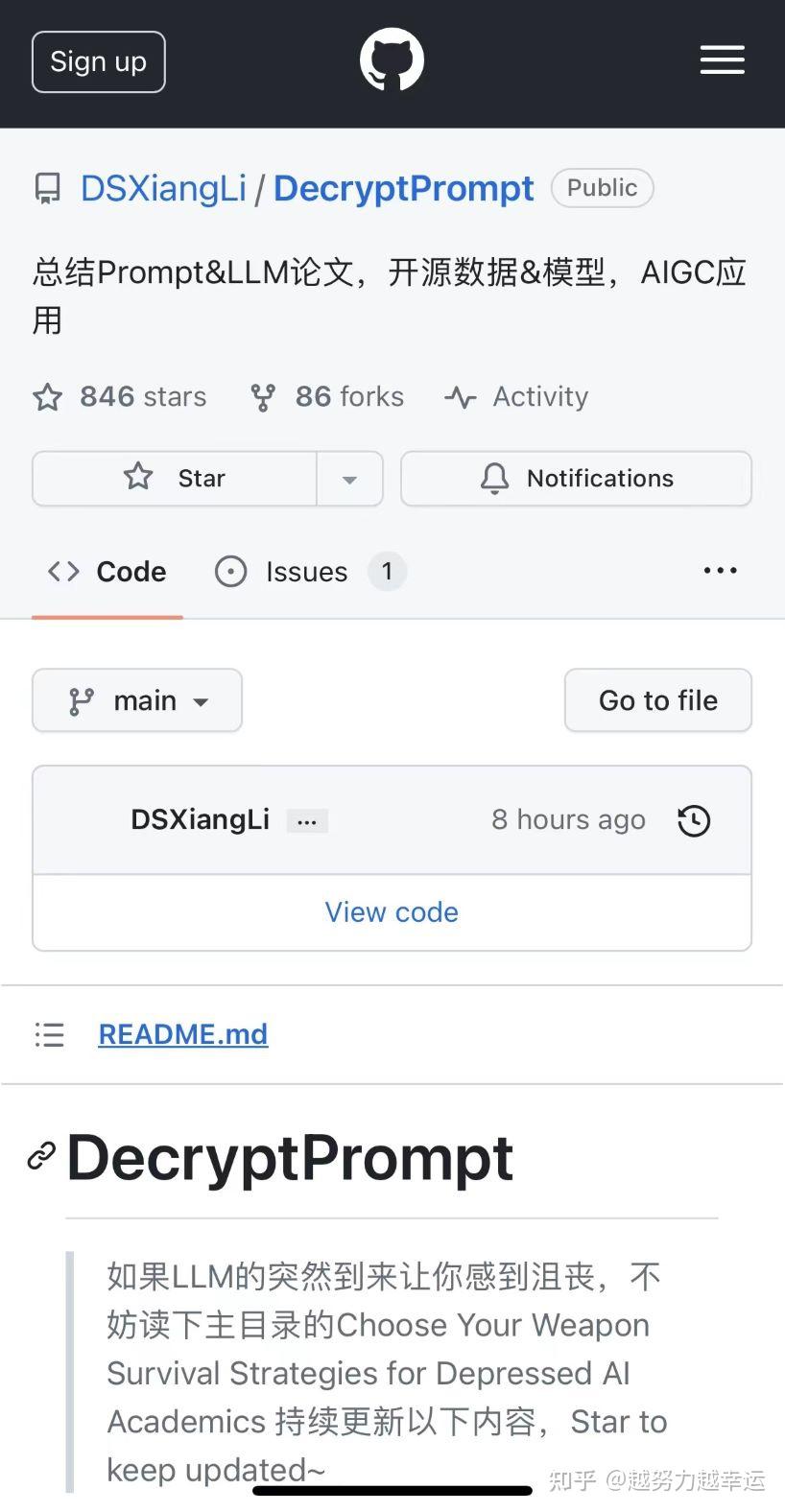This screenshot has height=1512, width=785.
Task: View the 86 forks list
Action: [327, 396]
